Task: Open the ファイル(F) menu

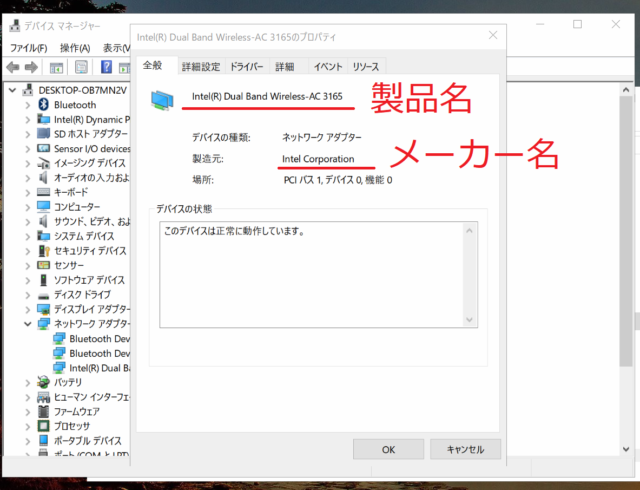Action: pyautogui.click(x=29, y=48)
